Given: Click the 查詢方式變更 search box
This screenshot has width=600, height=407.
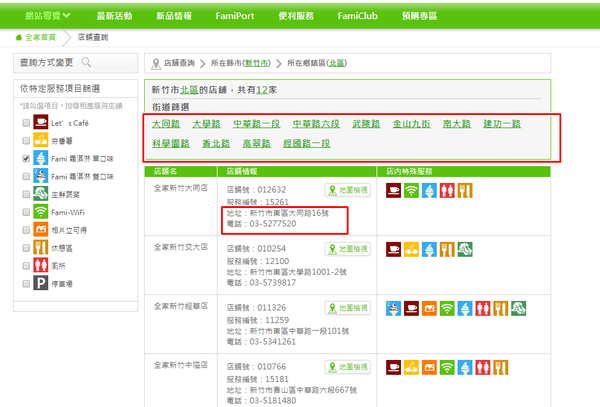Looking at the screenshot, I should [x=75, y=63].
